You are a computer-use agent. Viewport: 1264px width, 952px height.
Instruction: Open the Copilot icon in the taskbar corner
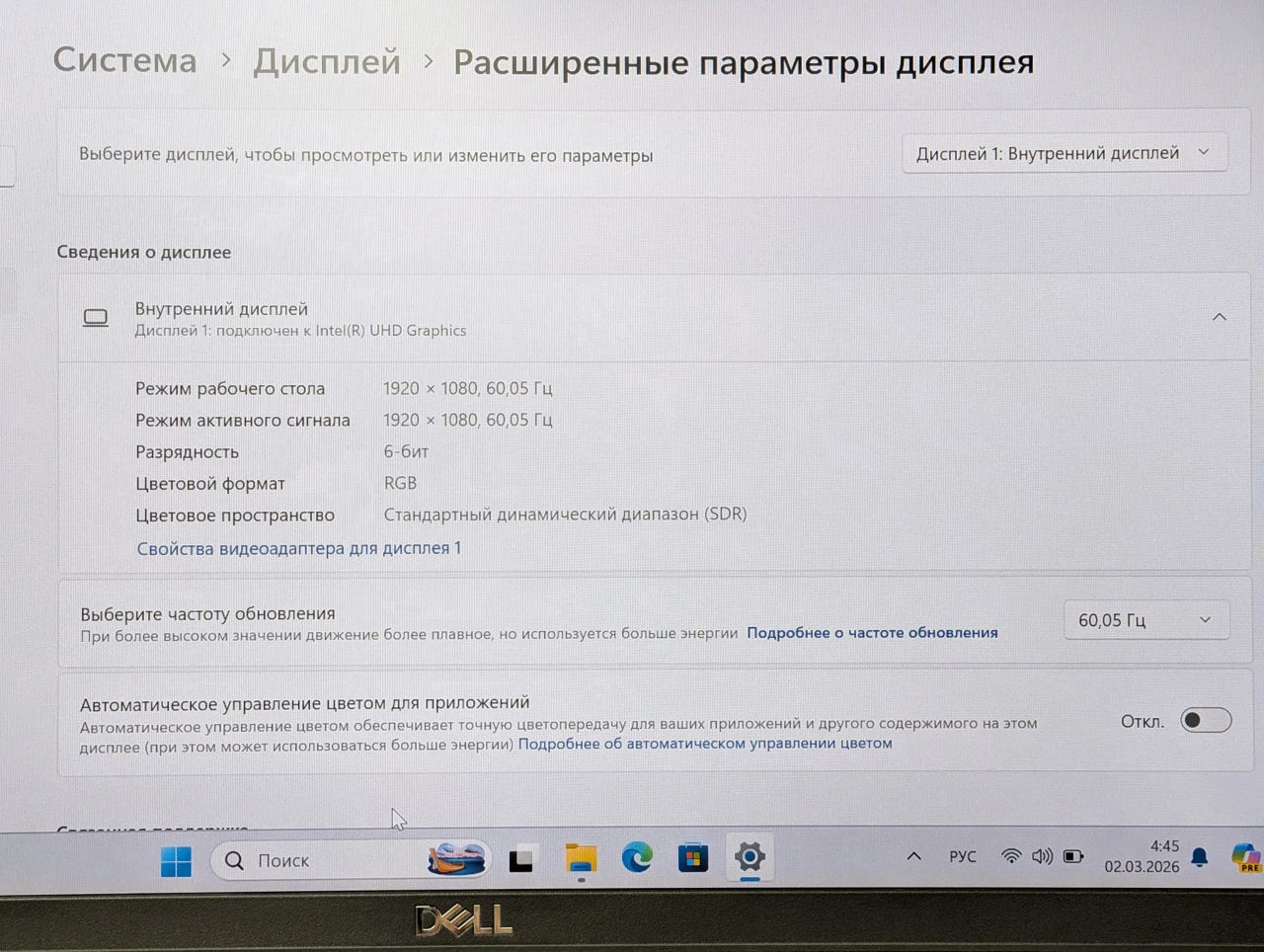pos(1245,856)
